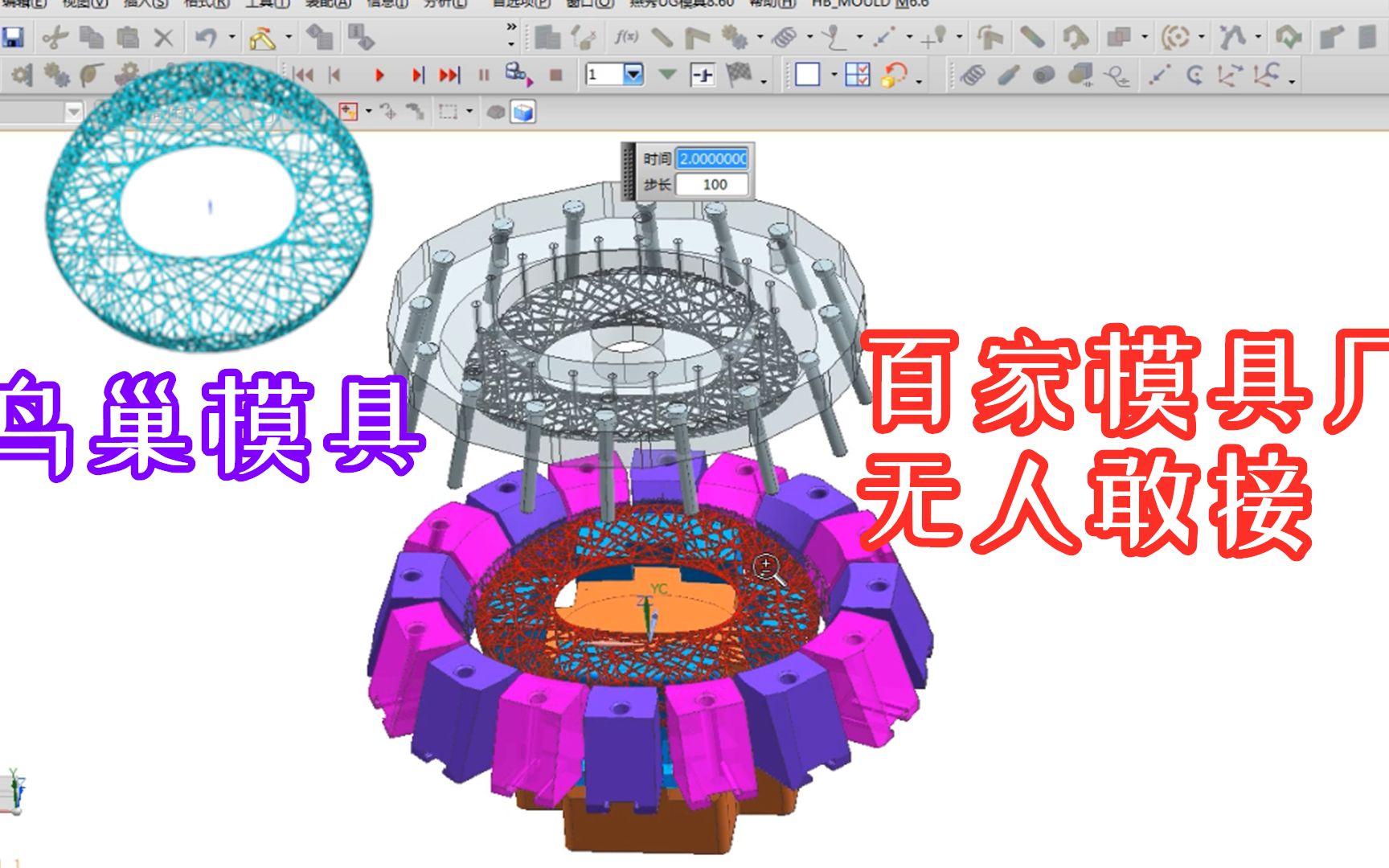The width and height of the screenshot is (1389, 868).
Task: Toggle the snapshot grid checkbox icon
Action: point(858,75)
